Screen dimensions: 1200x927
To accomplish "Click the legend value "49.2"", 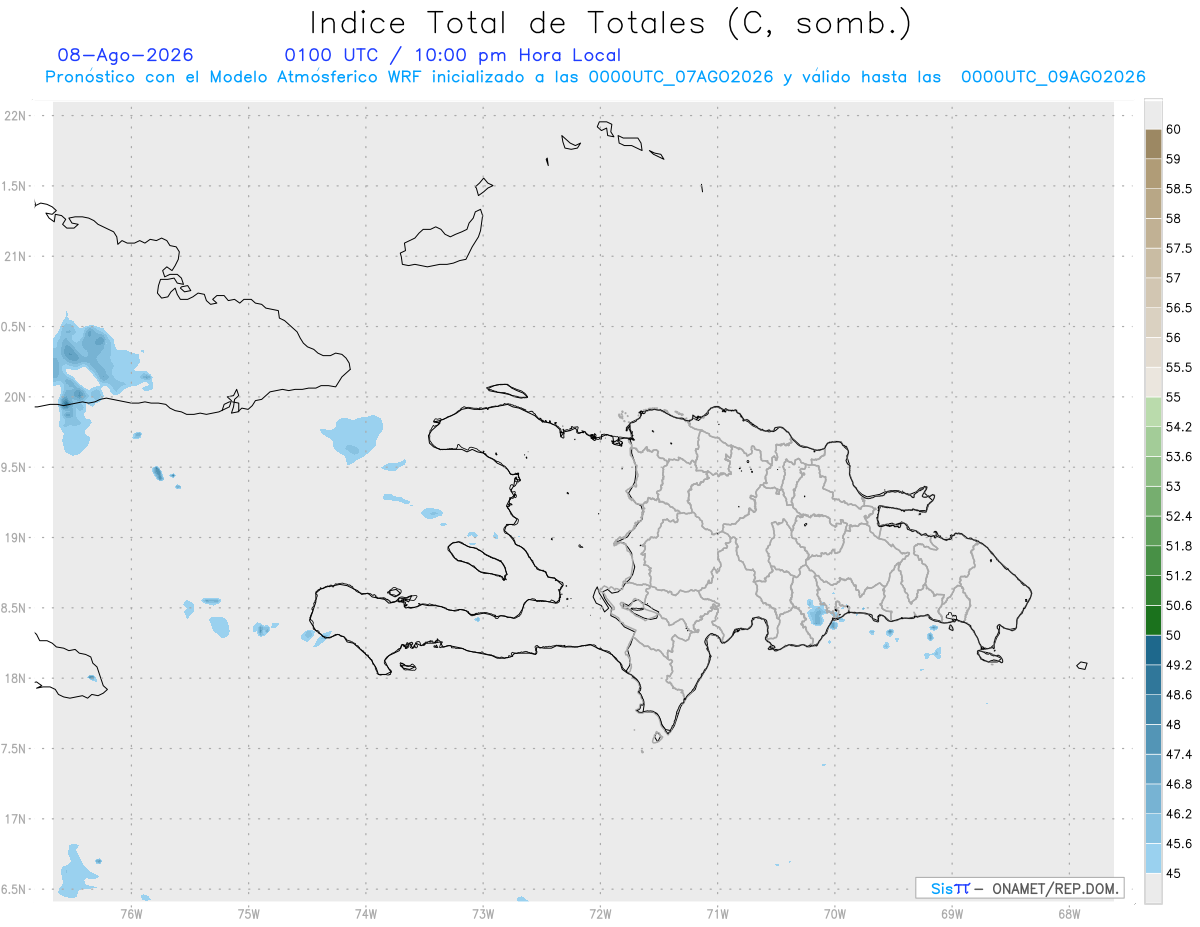I will click(x=1179, y=665).
